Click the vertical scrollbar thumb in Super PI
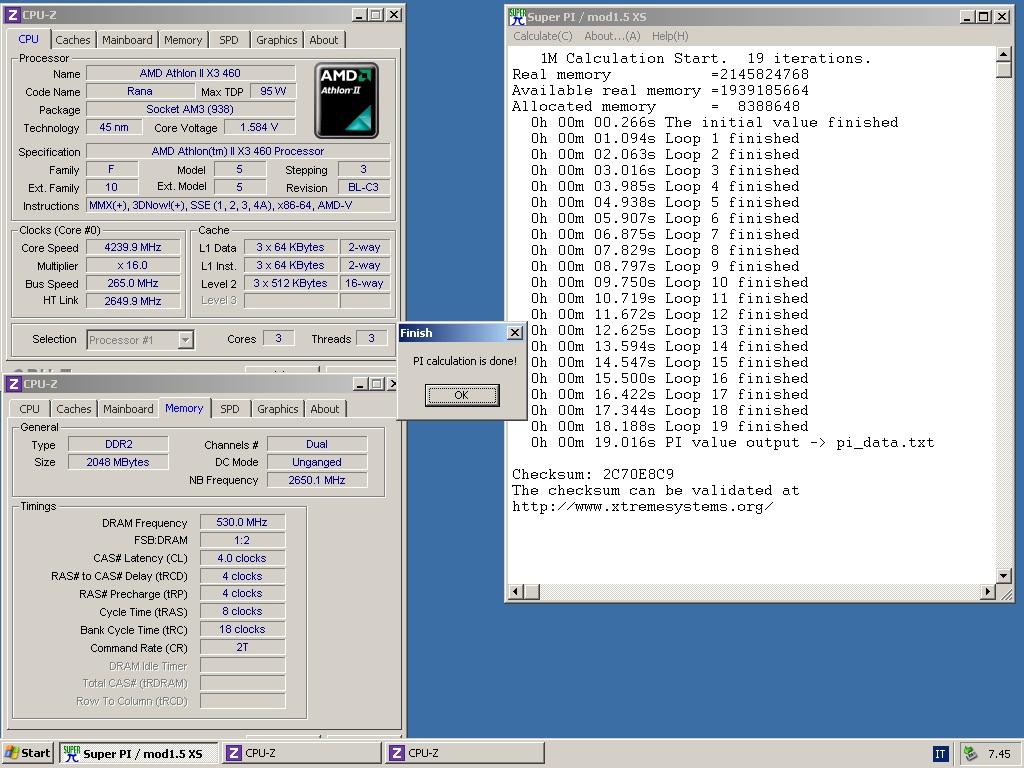1024x768 pixels. pos(1004,70)
